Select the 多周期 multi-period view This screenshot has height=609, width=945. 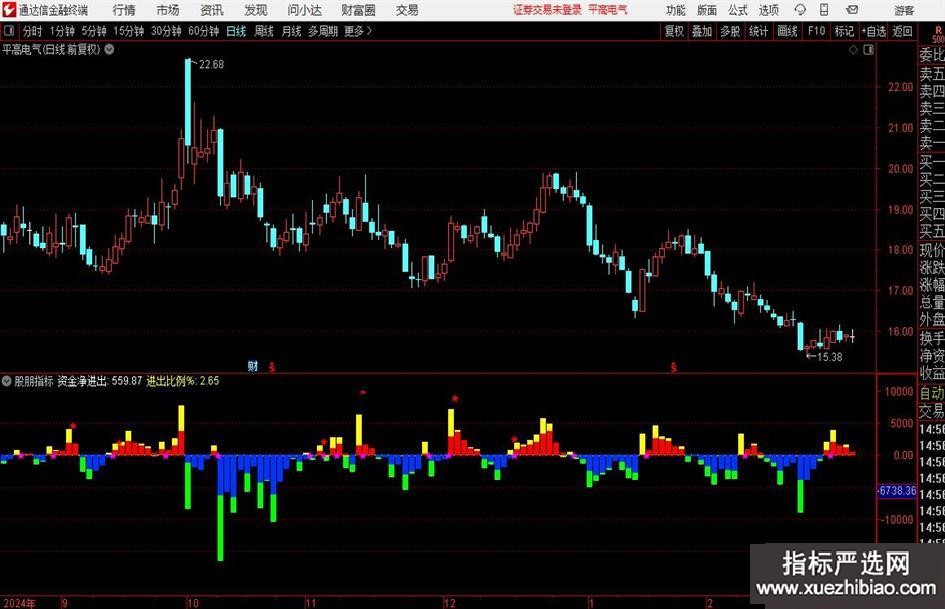(x=323, y=31)
